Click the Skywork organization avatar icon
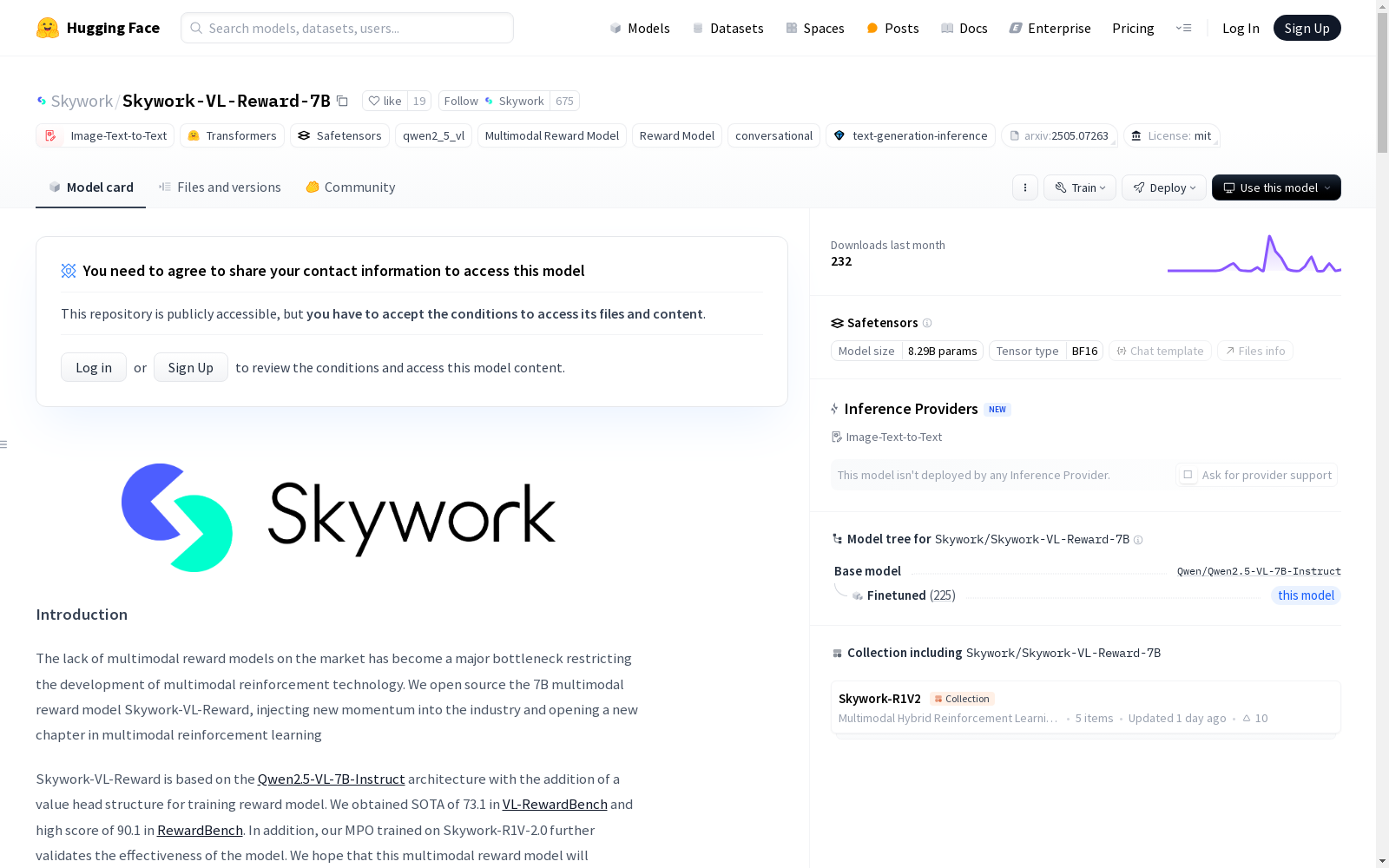The height and width of the screenshot is (868, 1389). coord(41,101)
